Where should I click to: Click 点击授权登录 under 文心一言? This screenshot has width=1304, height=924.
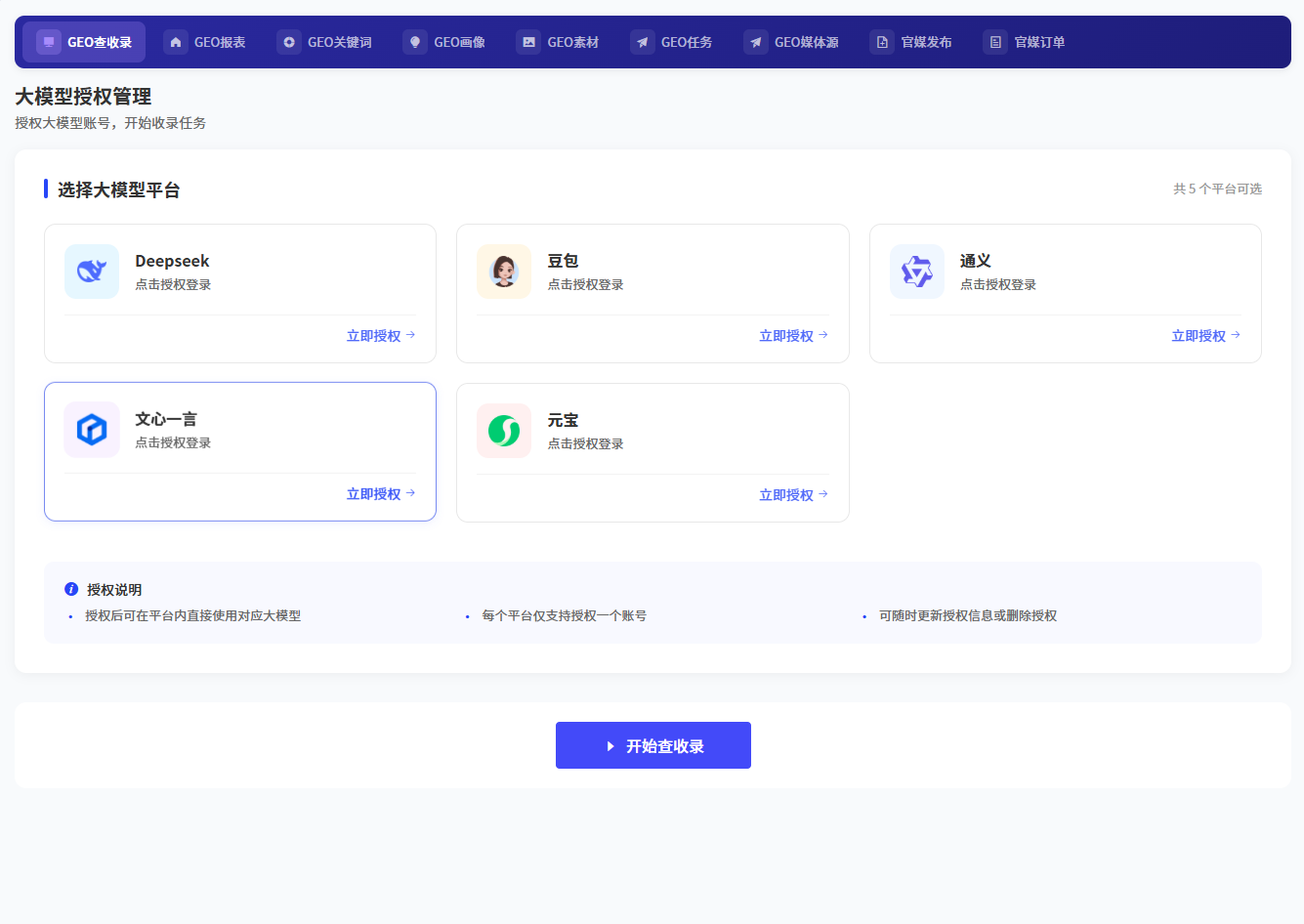(x=173, y=443)
